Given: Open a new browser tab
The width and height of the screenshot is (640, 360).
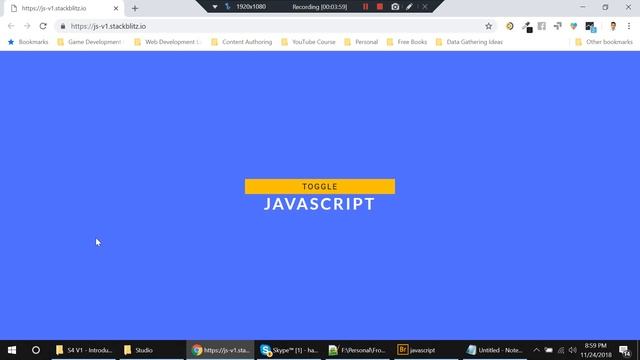Looking at the screenshot, I should click(135, 8).
